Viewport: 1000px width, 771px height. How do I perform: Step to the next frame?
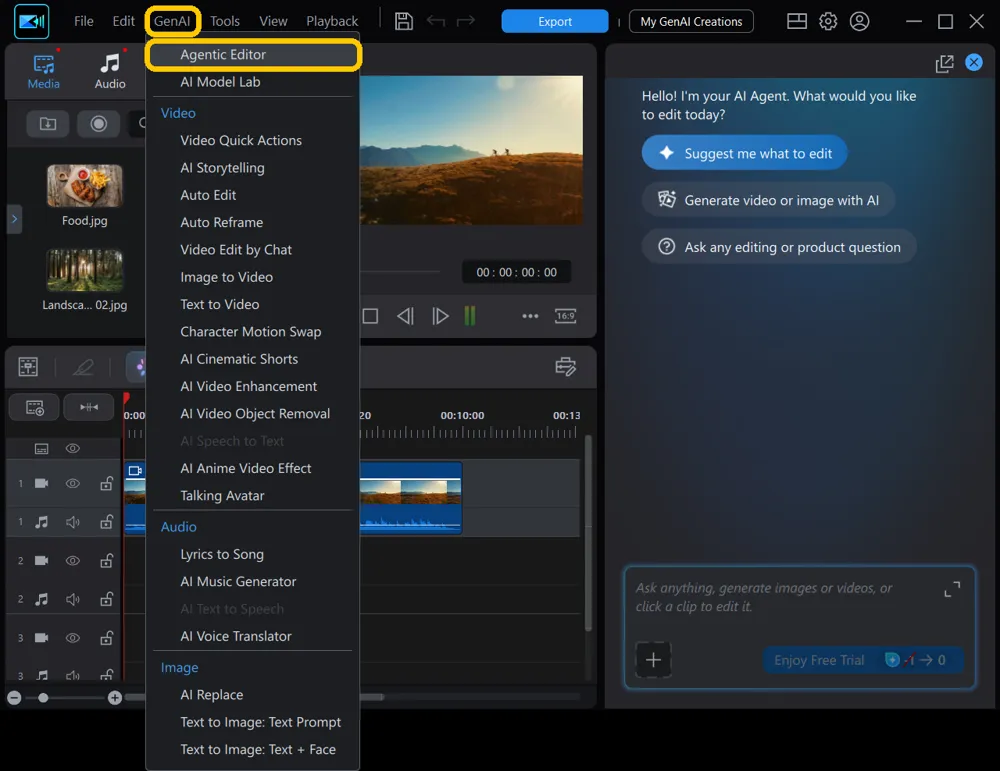[440, 316]
